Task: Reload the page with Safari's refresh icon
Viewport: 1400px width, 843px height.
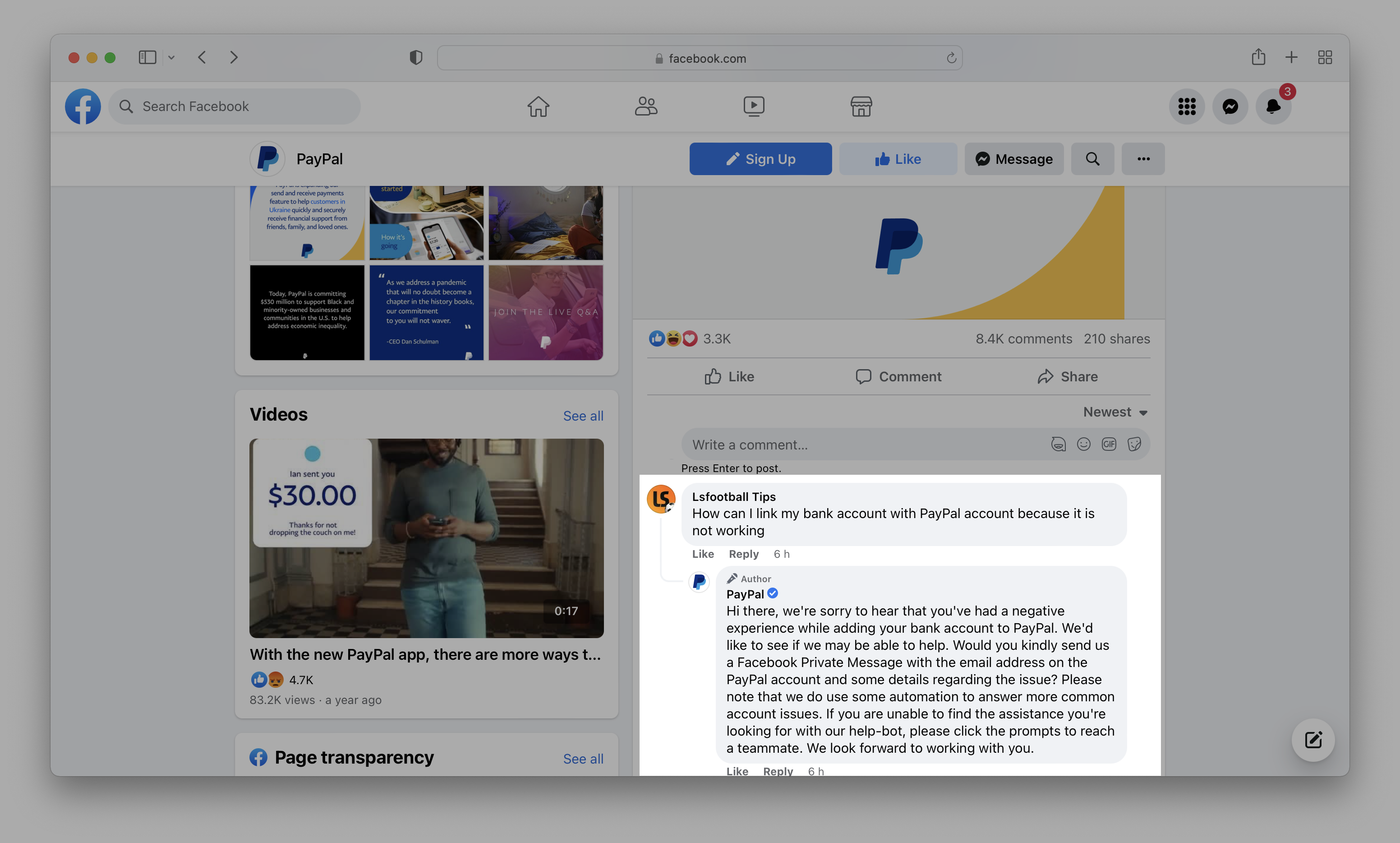Action: 951,58
